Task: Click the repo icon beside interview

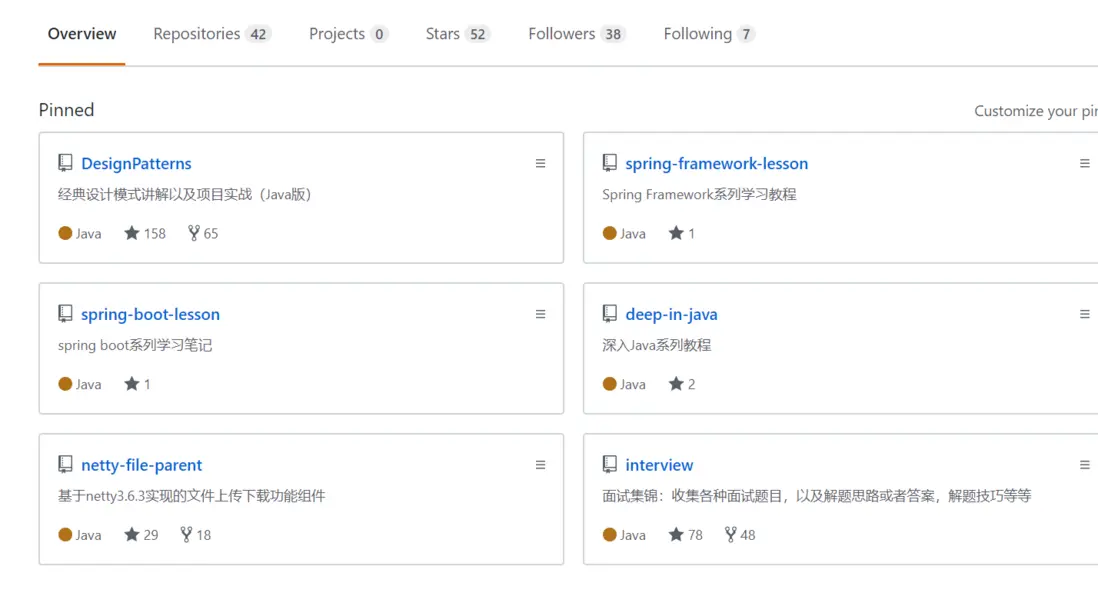Action: pyautogui.click(x=610, y=464)
